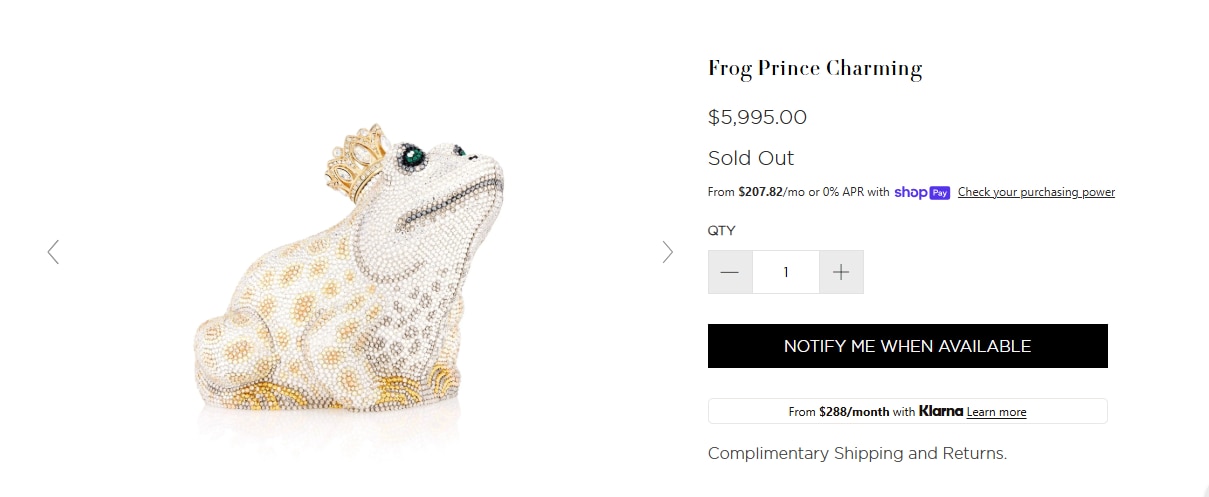This screenshot has height=497, width=1209.
Task: Advance to the next product image
Action: click(667, 252)
